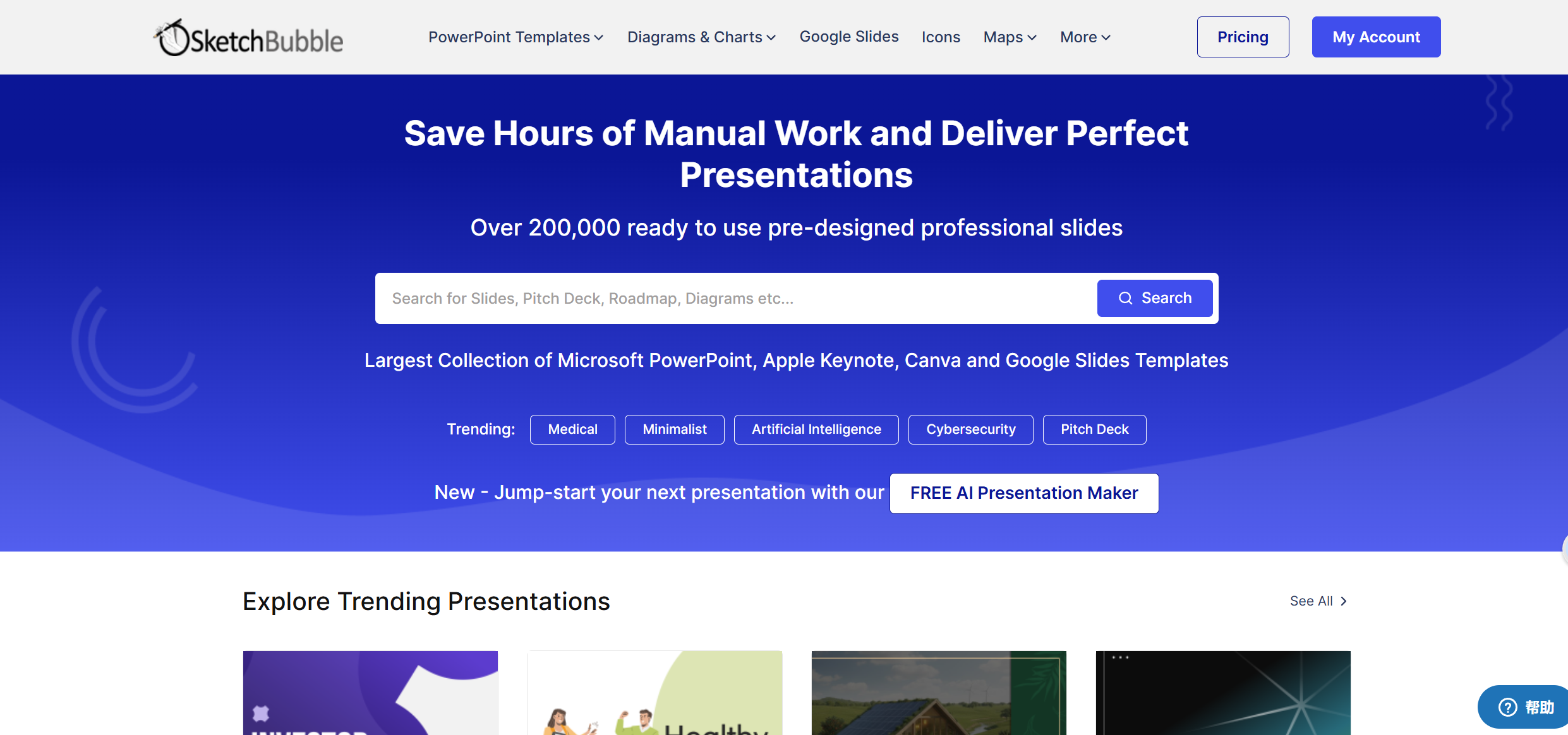Select the Cybersecurity trending tag

tap(971, 429)
